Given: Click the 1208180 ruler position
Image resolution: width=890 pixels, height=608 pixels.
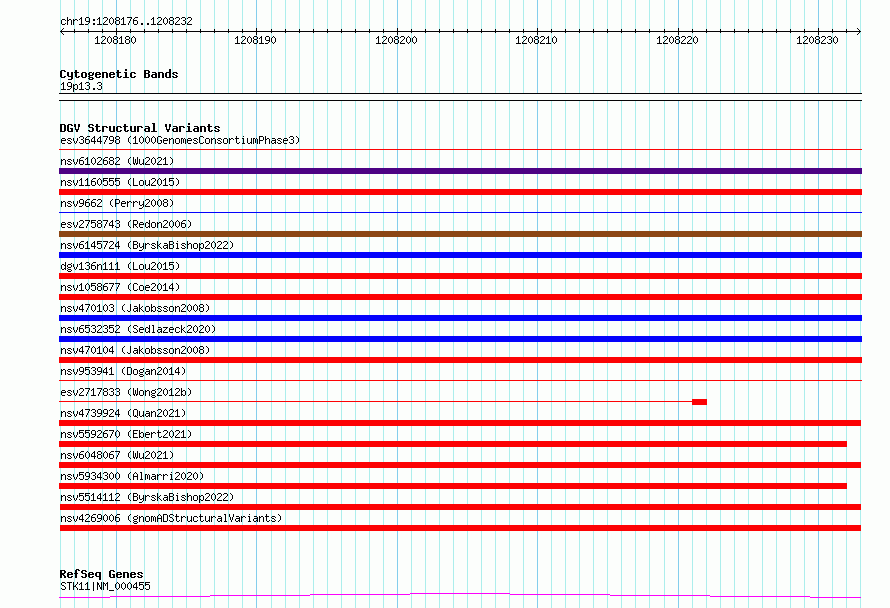Looking at the screenshot, I should [115, 40].
